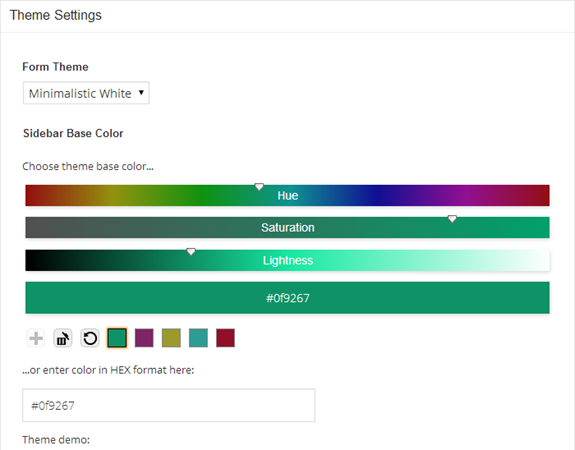
Task: Click the Hue label on the hue bar
Action: coord(288,195)
